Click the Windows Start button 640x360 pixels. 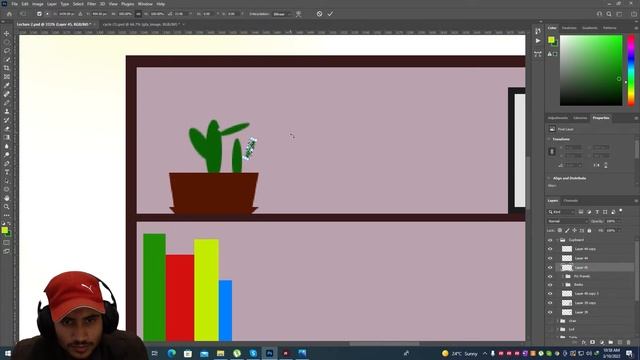(7, 353)
